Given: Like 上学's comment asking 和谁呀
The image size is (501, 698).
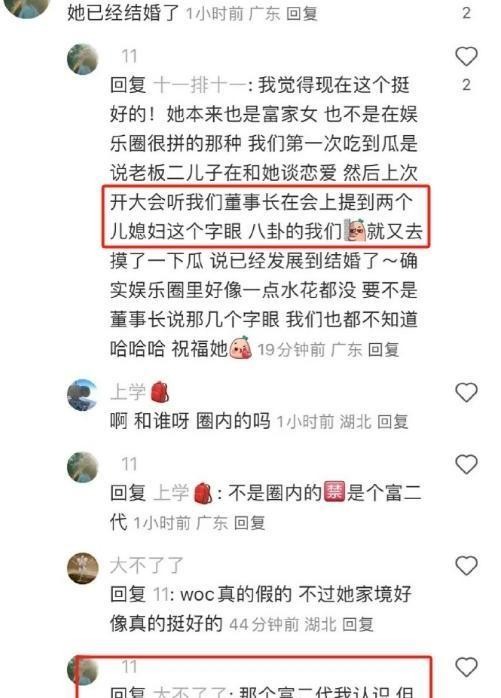Looking at the screenshot, I should point(466,393).
